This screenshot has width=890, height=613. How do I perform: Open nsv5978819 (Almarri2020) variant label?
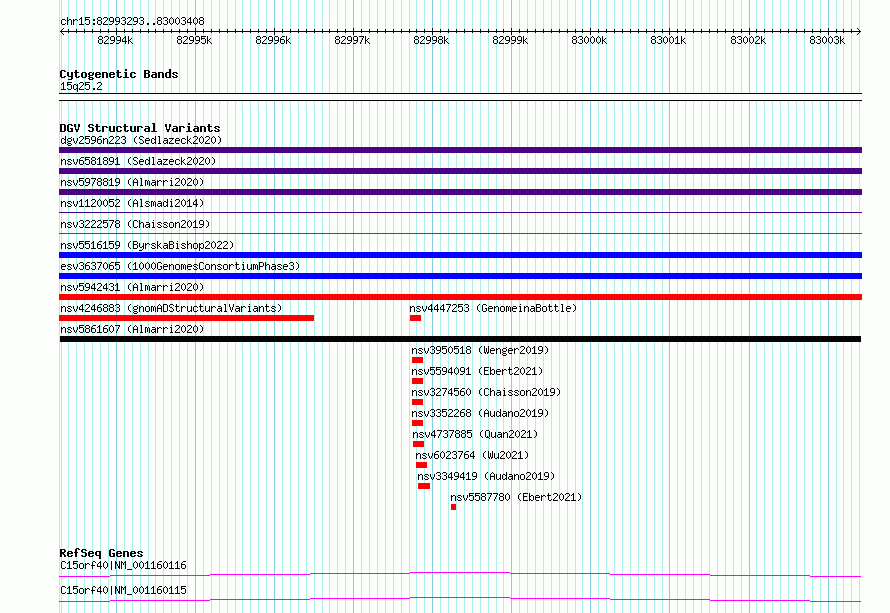(132, 182)
